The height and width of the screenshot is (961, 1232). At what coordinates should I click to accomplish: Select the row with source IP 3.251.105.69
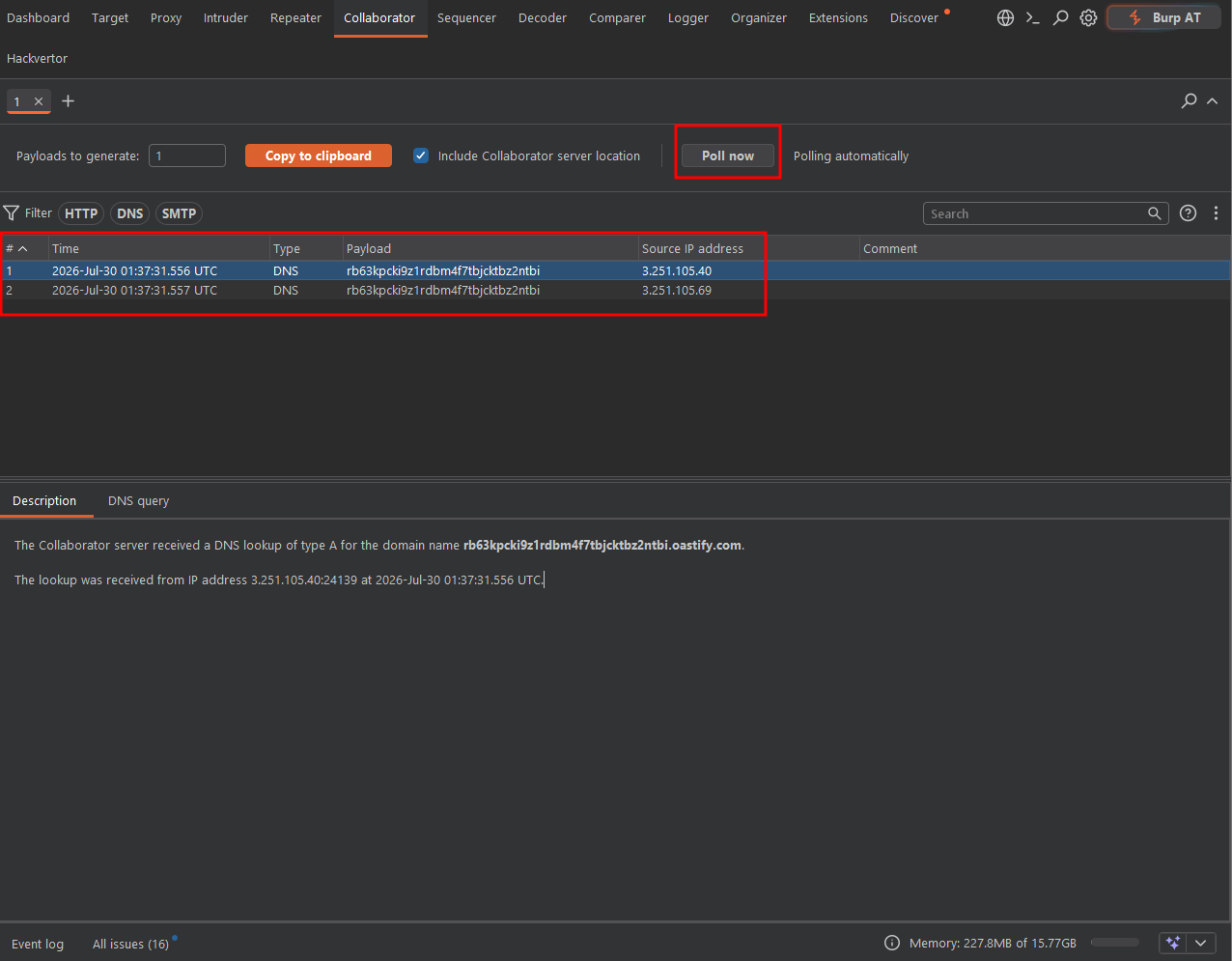coord(615,291)
